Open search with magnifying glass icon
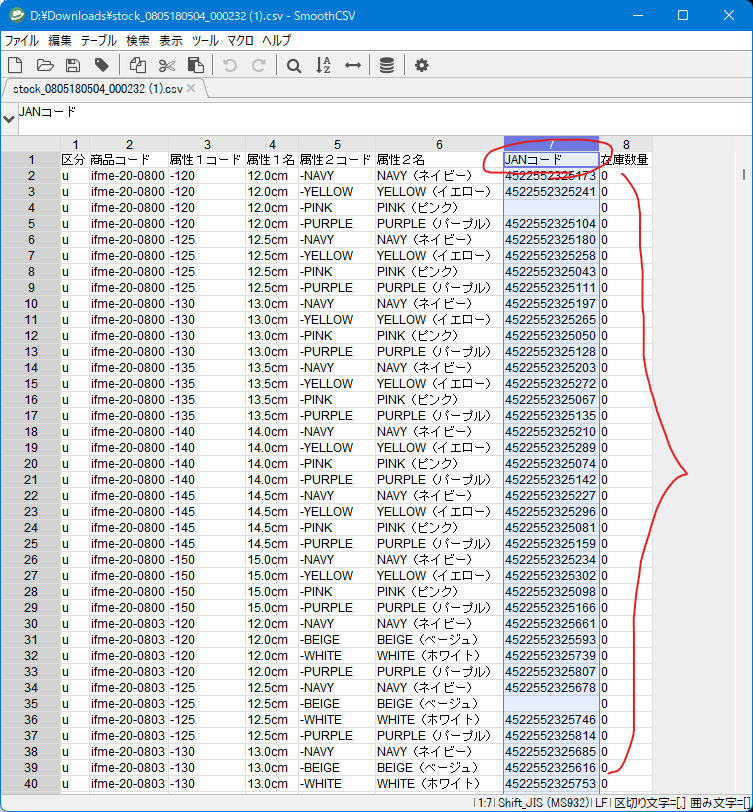 point(294,65)
